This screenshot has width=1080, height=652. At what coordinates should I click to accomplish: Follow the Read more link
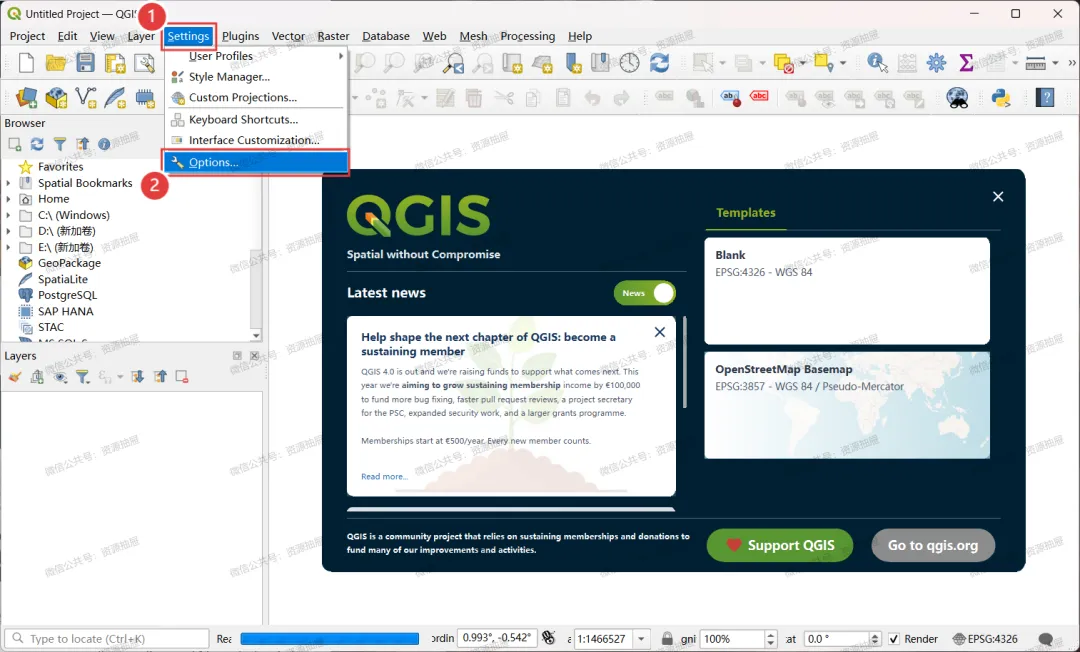[384, 476]
